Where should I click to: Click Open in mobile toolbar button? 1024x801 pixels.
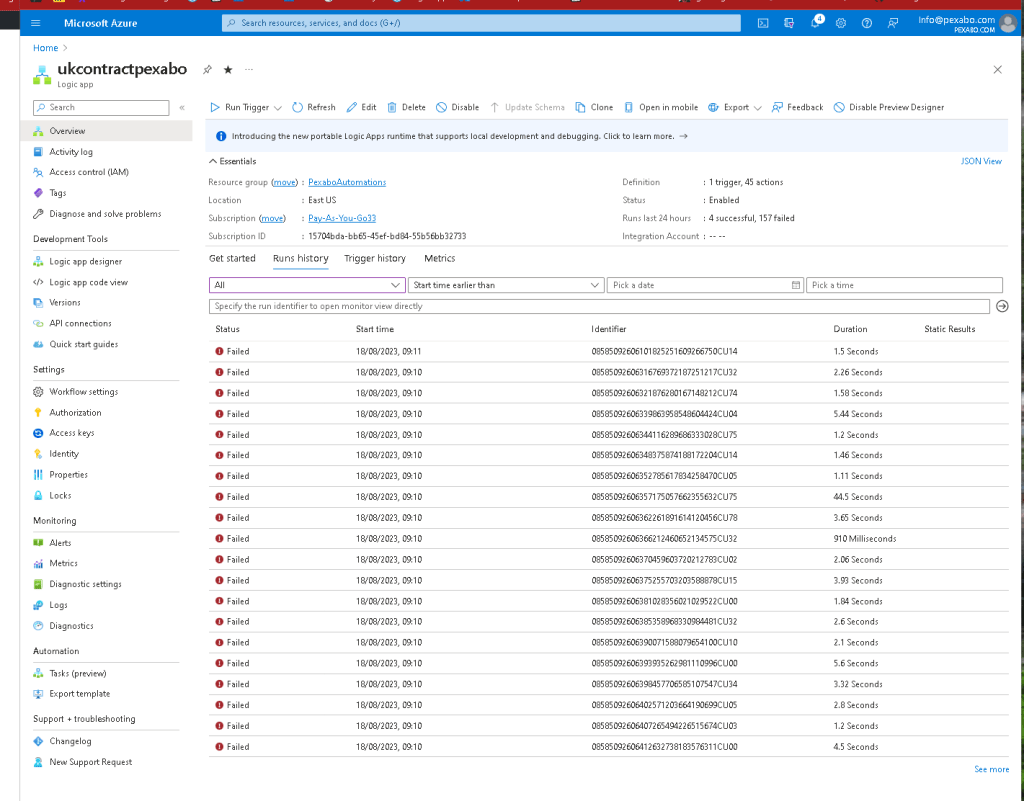pyautogui.click(x=661, y=107)
